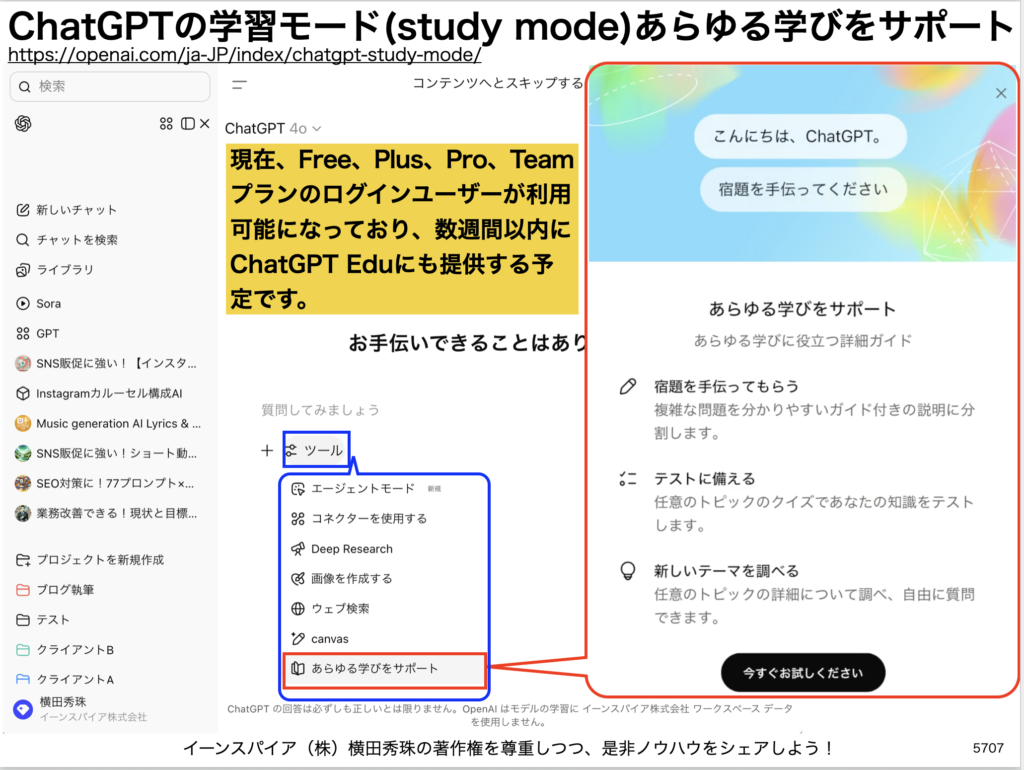Open 業務改善できる！現状と目標 GPT
1024x770 pixels.
click(x=106, y=513)
